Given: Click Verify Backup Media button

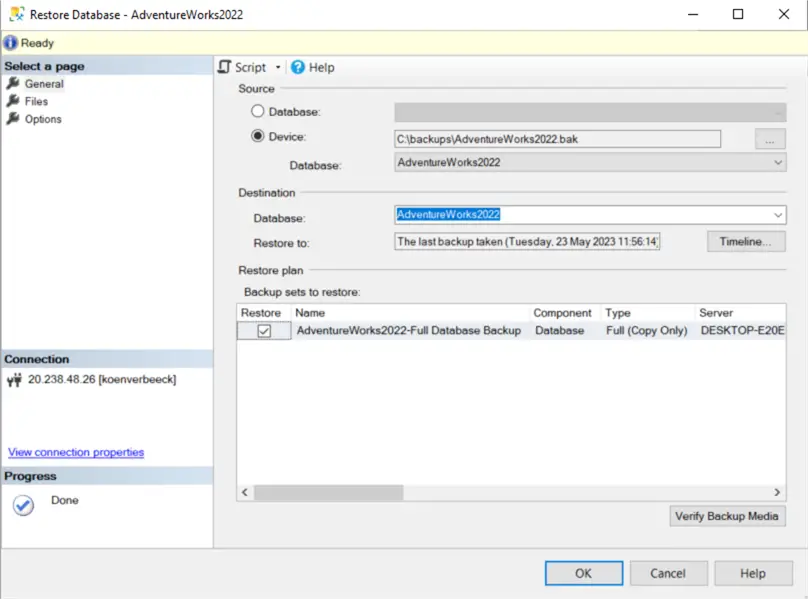Looking at the screenshot, I should click(x=727, y=516).
